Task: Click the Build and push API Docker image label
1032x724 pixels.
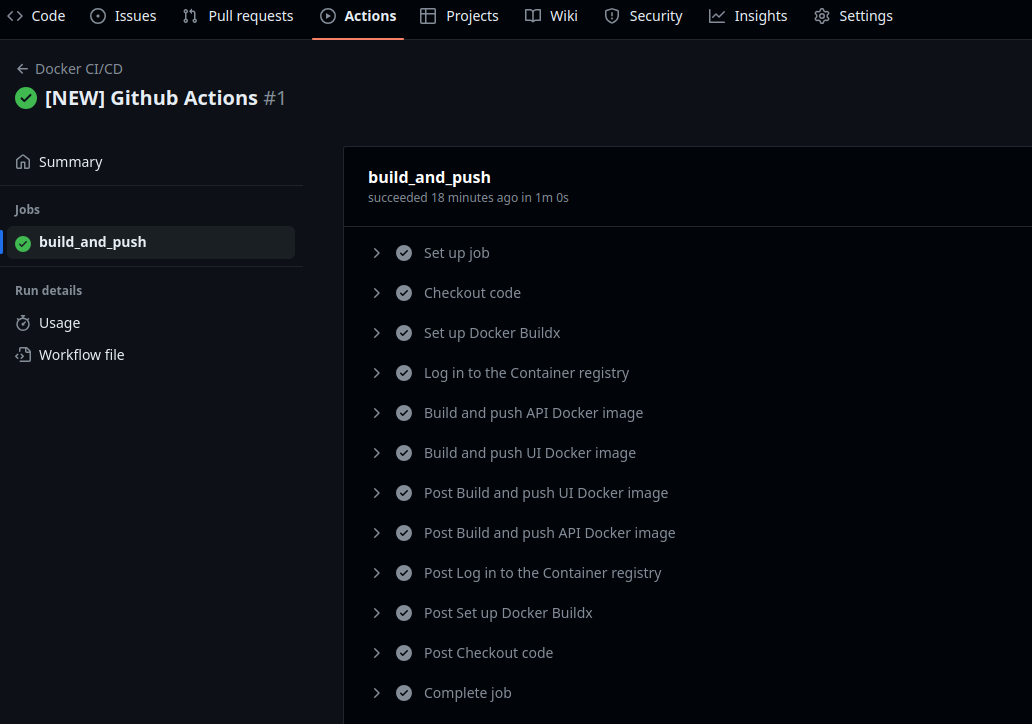Action: point(533,413)
